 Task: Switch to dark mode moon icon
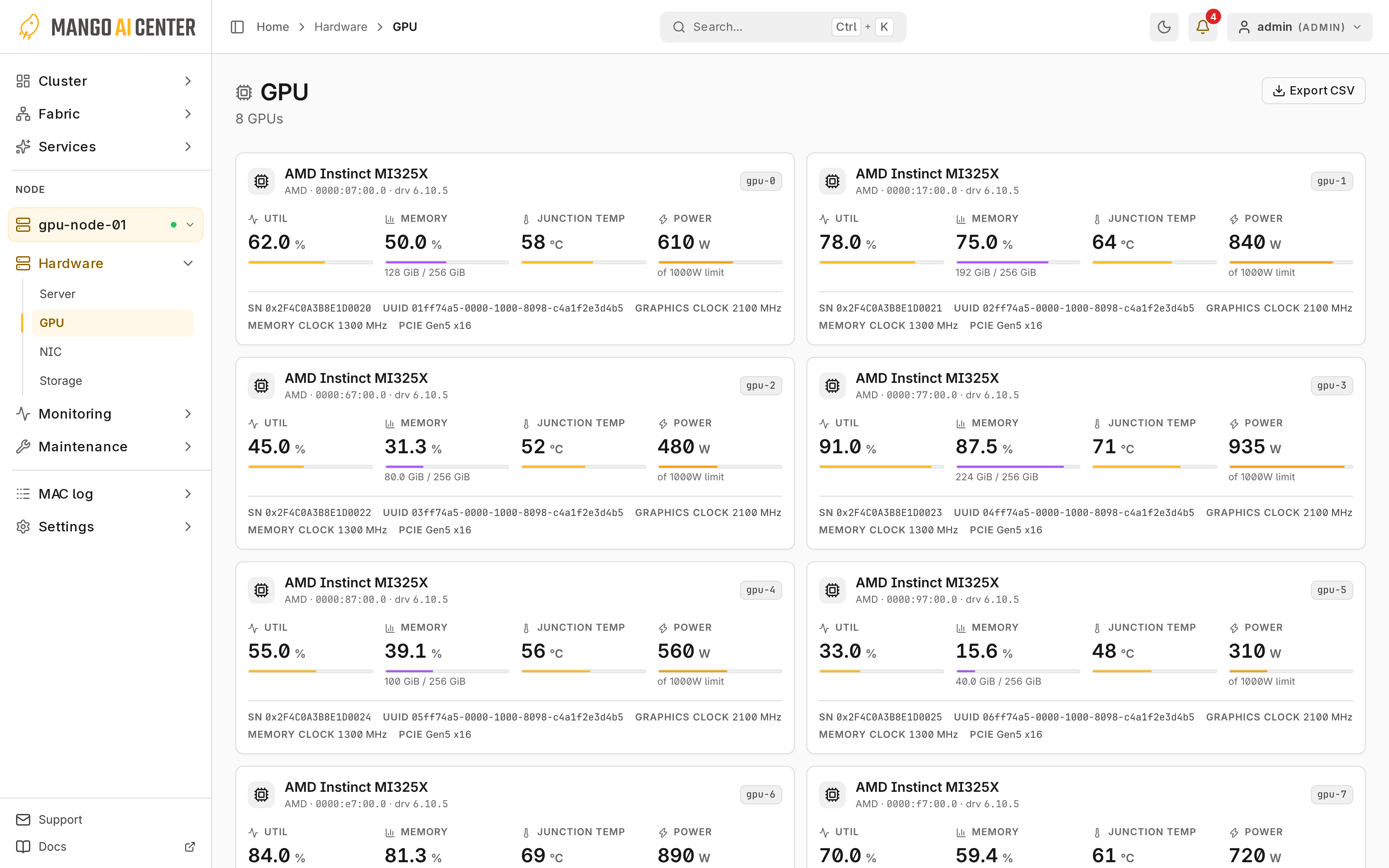(x=1164, y=27)
